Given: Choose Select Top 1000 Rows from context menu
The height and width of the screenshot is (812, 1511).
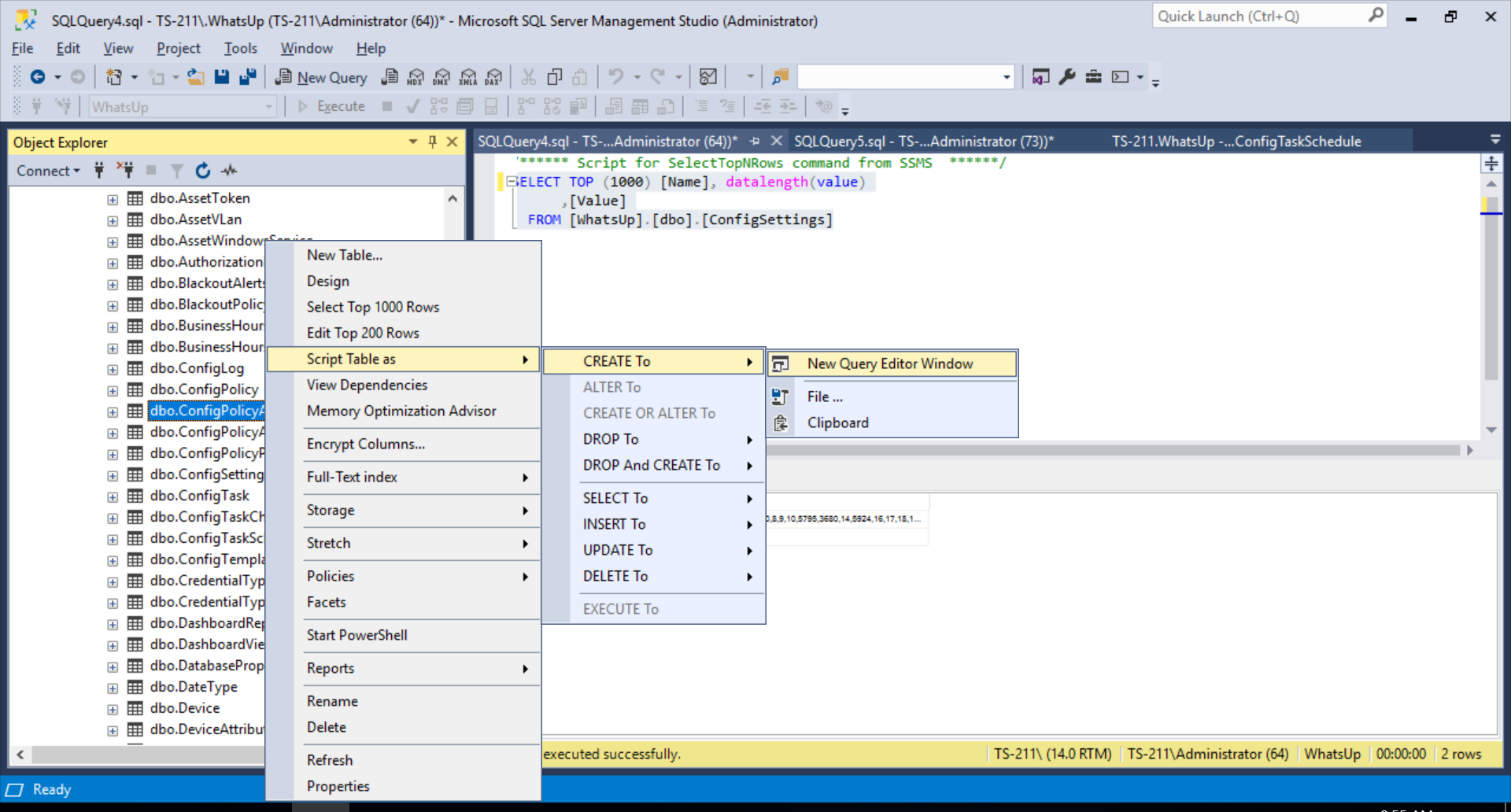Looking at the screenshot, I should pos(372,307).
